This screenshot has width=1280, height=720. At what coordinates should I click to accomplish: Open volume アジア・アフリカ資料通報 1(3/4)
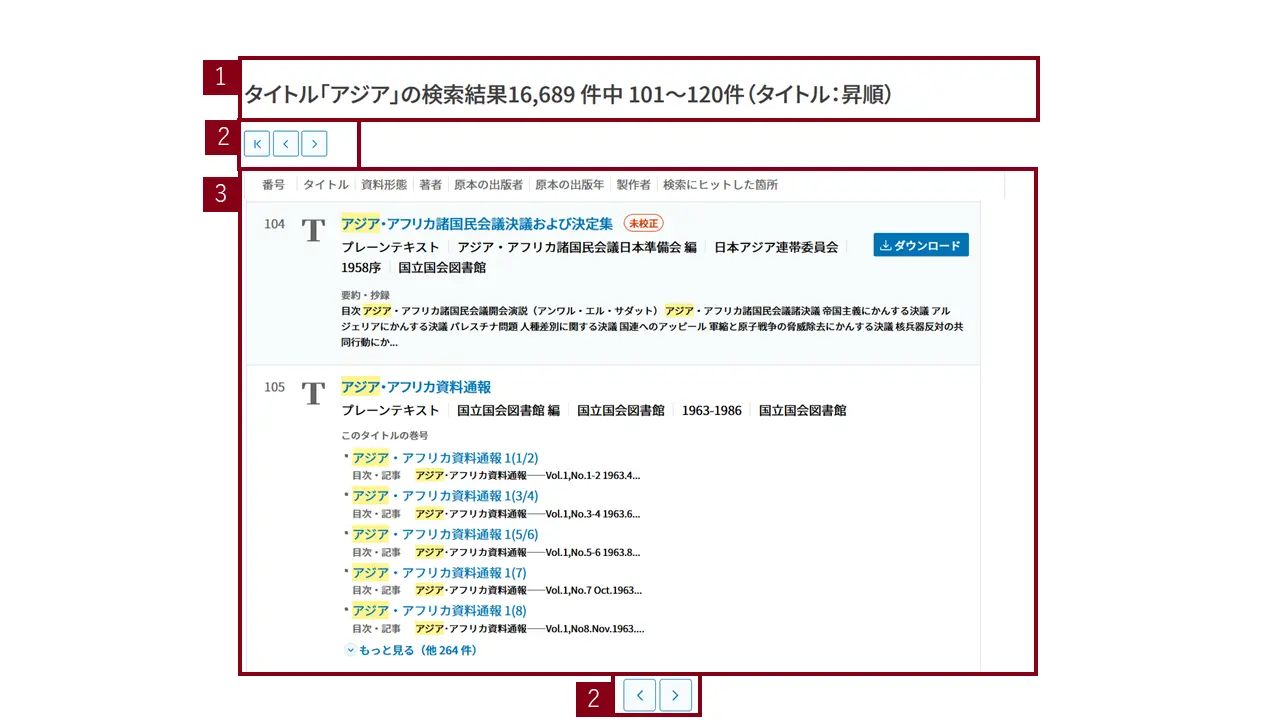pyautogui.click(x=445, y=496)
